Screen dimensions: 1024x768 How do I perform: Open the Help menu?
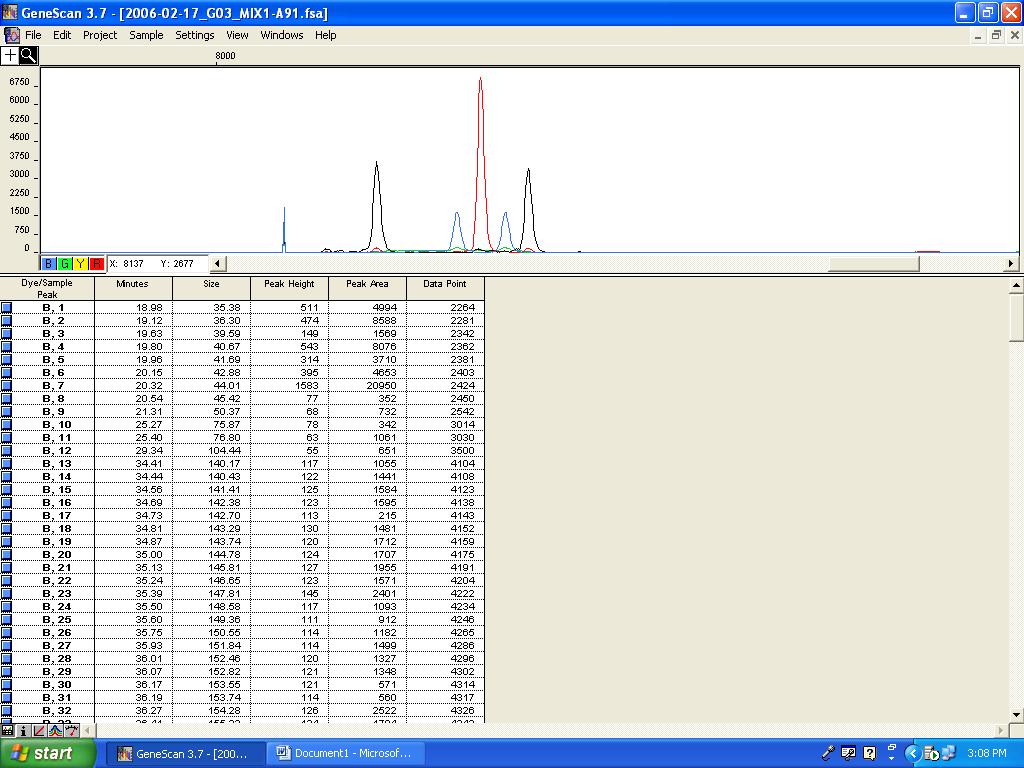[325, 35]
